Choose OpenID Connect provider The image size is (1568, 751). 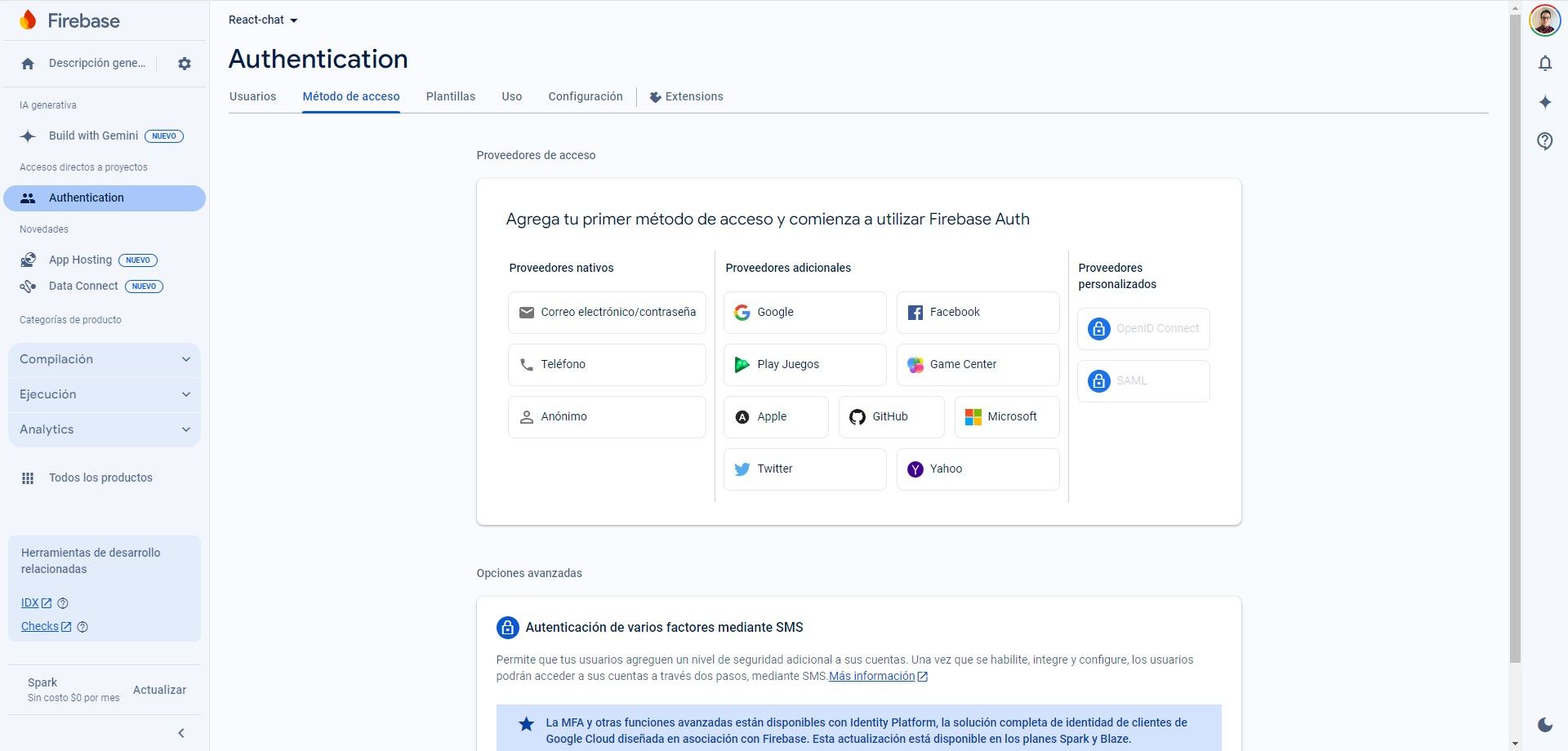pos(1143,329)
